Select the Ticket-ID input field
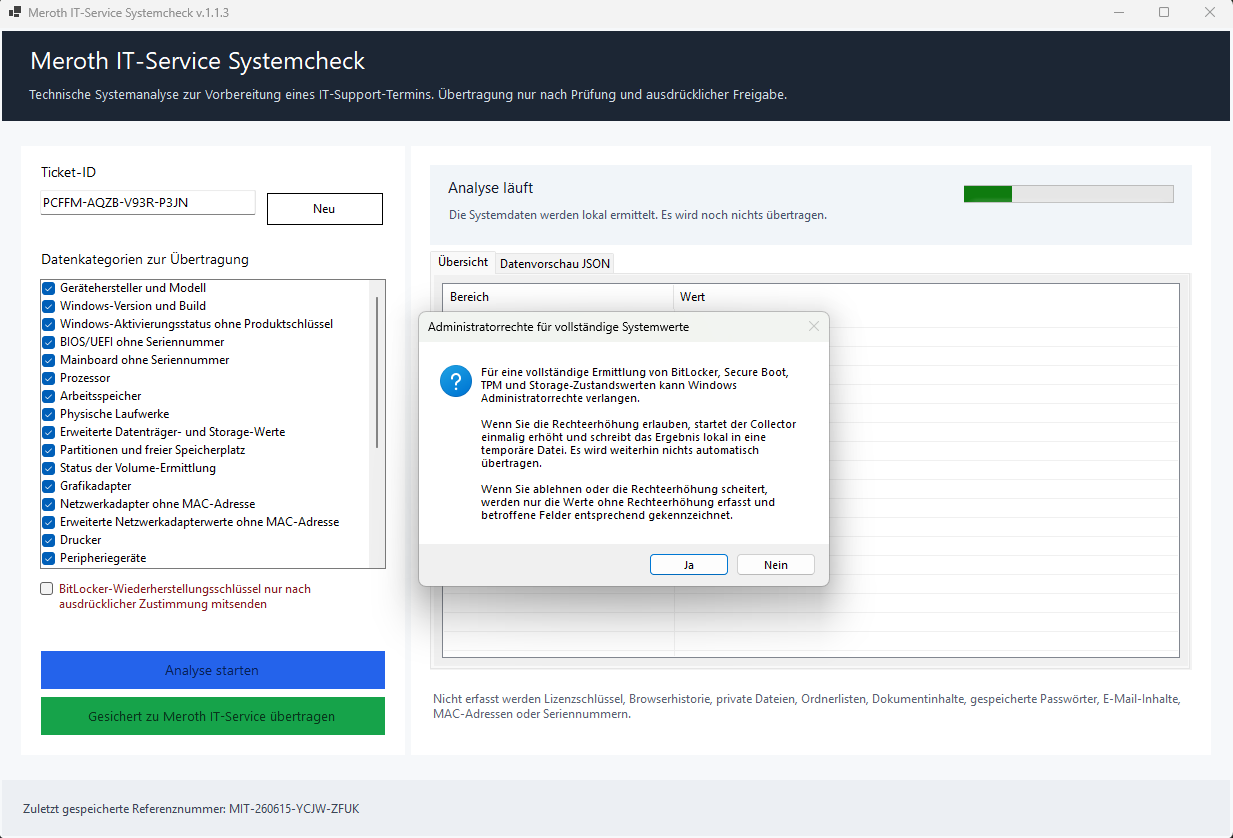Image resolution: width=1233 pixels, height=838 pixels. coord(148,203)
